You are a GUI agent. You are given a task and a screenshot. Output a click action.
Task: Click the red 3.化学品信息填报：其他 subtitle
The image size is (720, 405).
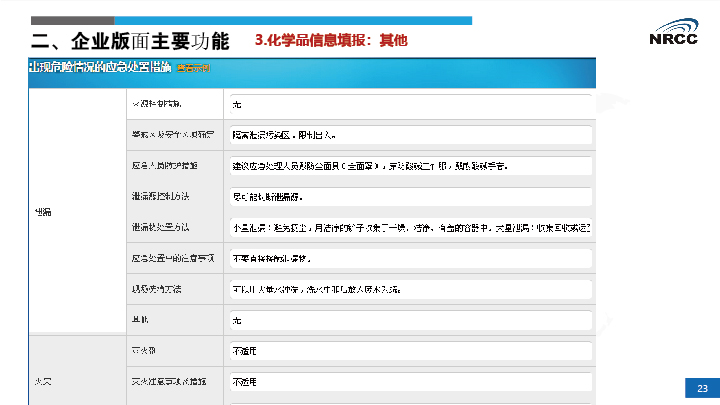click(331, 40)
